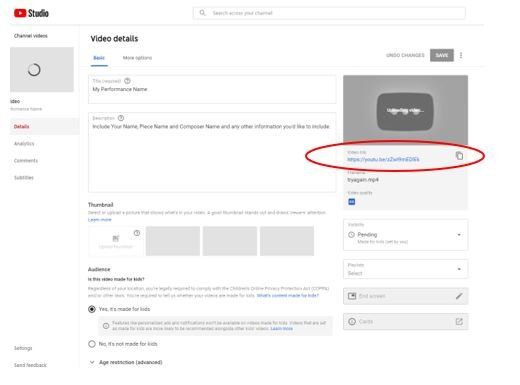Switch to the More options tab
This screenshot has height=385, width=520.
(137, 58)
